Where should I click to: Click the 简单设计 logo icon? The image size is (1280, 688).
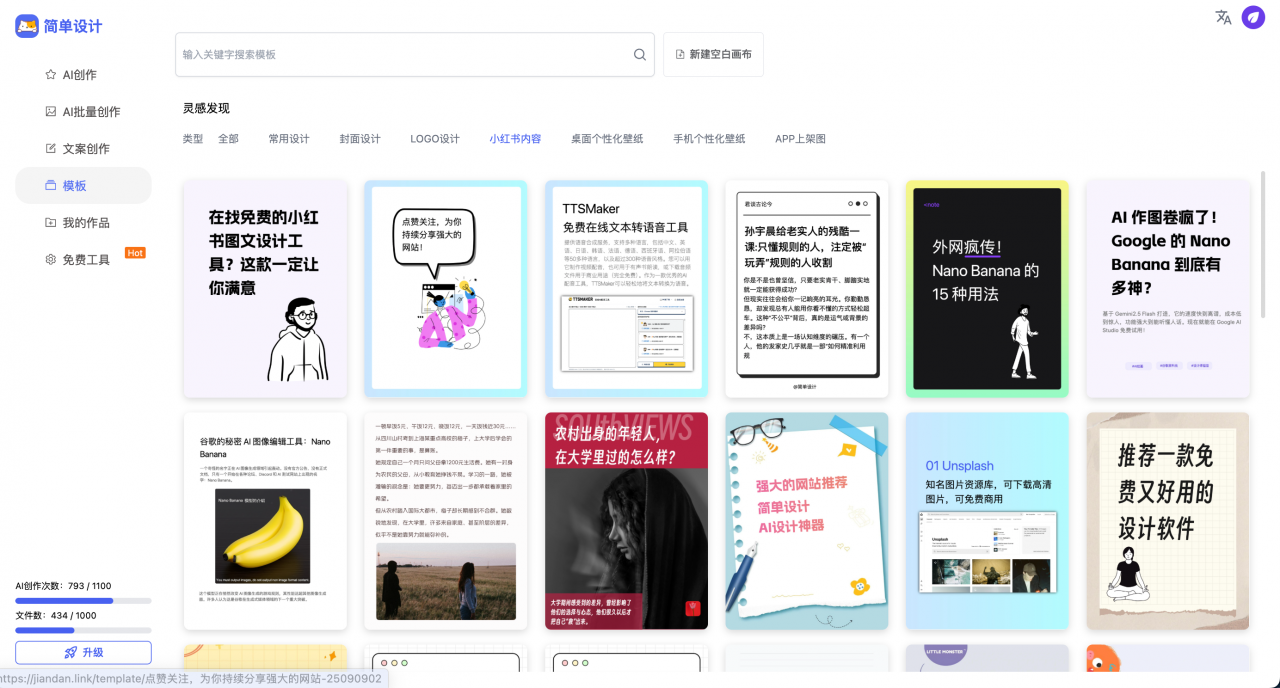coord(27,27)
